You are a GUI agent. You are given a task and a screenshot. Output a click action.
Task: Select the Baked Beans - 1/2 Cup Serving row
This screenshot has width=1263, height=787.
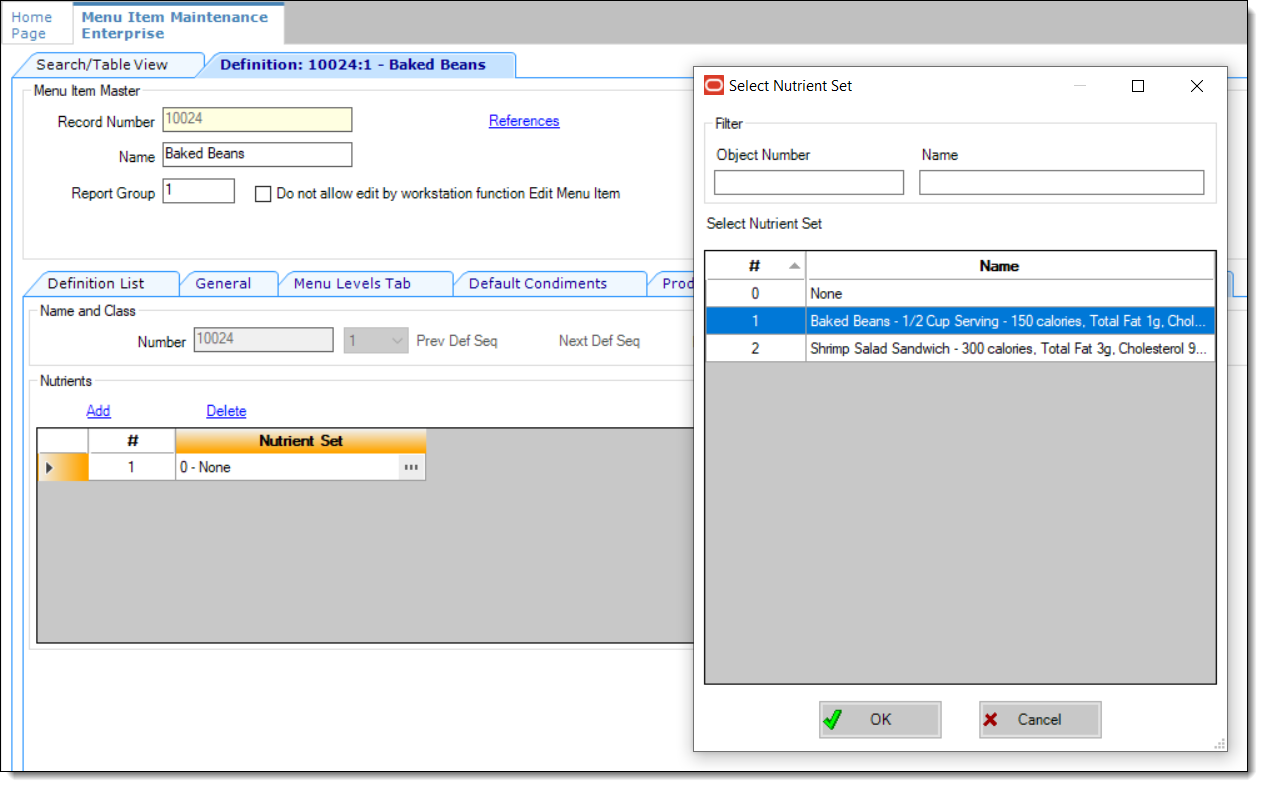click(x=960, y=321)
